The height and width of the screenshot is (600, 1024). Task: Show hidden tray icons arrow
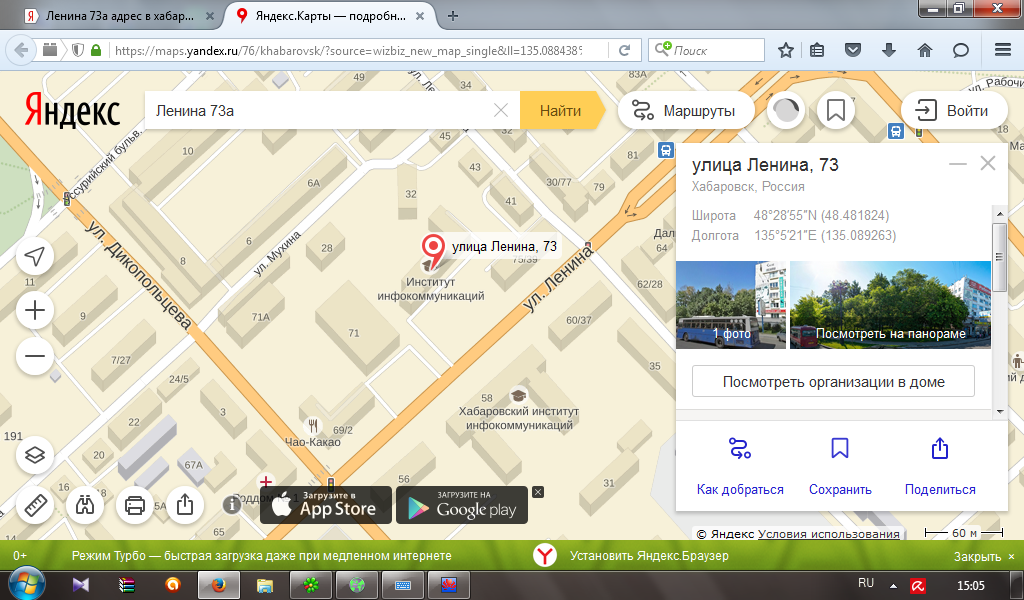pos(893,586)
